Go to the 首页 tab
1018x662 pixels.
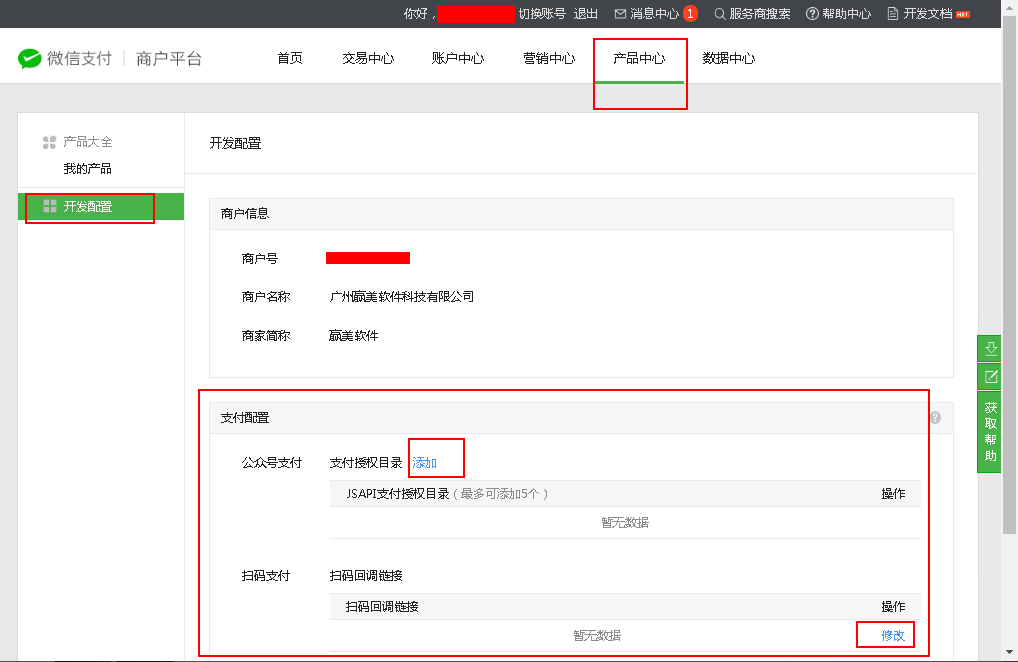click(x=290, y=59)
